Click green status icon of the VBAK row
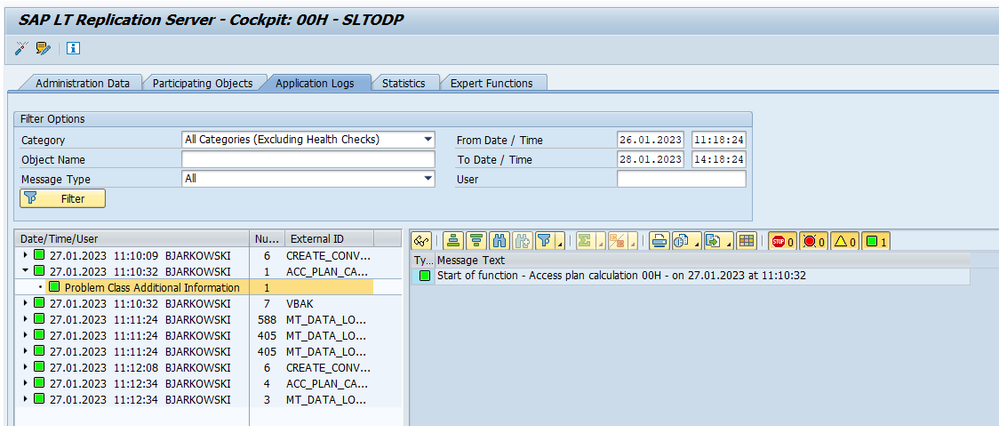999x426 pixels. tap(40, 304)
